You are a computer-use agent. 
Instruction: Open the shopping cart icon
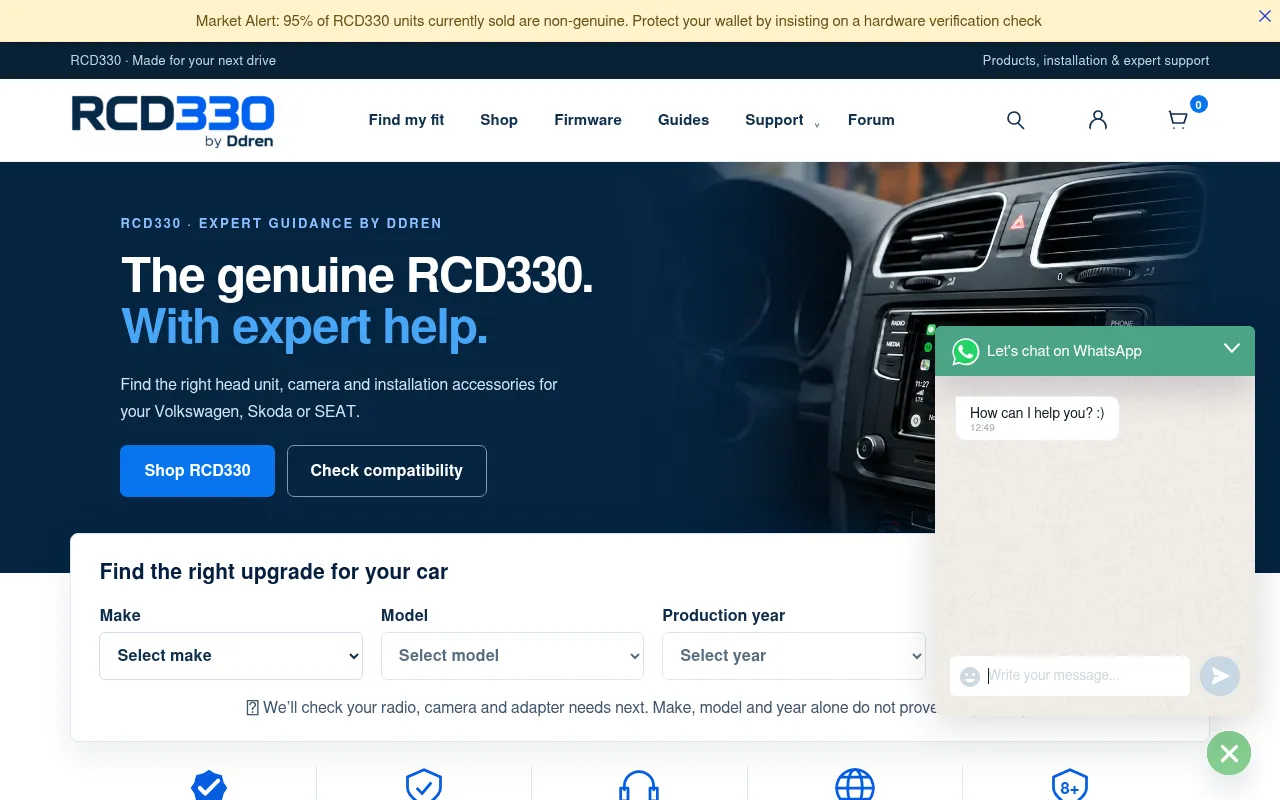pos(1178,120)
